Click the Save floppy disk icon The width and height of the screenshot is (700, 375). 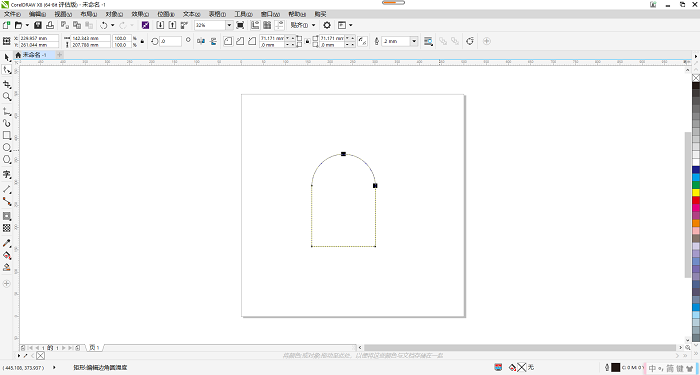(38, 25)
